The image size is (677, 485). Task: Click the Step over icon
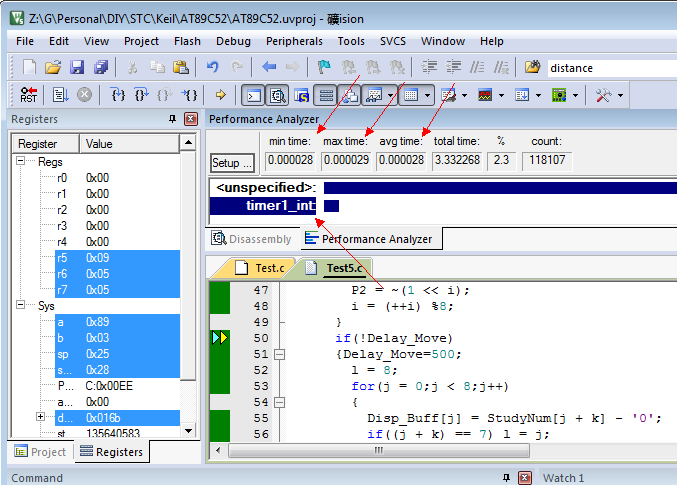(x=141, y=95)
